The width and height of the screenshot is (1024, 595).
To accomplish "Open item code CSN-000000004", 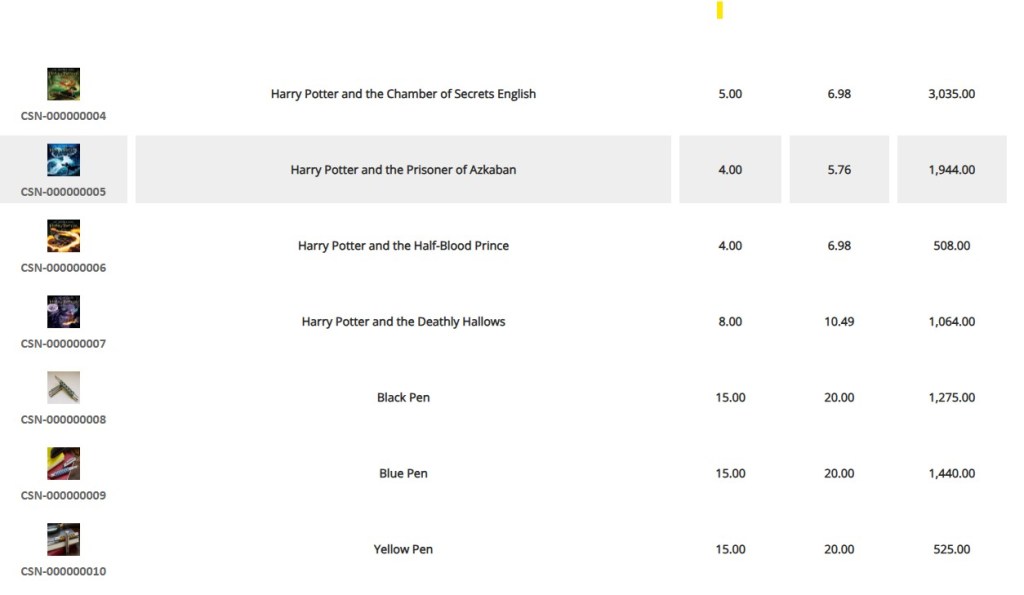I will pos(62,115).
